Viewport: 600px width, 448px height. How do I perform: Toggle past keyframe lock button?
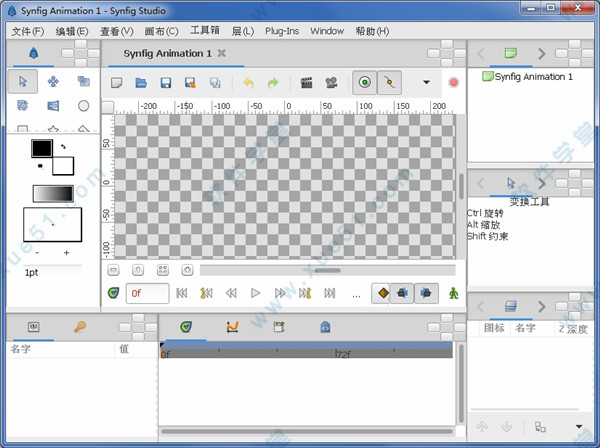[x=402, y=293]
